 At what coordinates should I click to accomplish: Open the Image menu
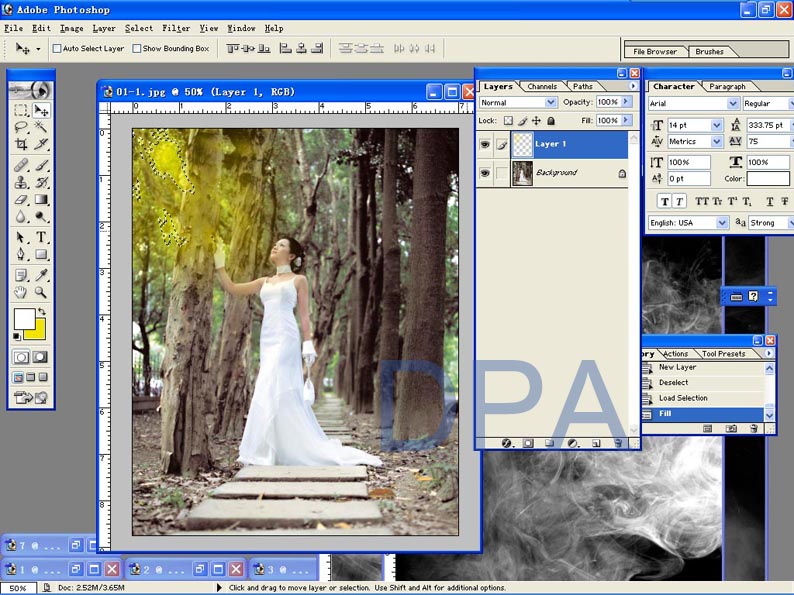tap(71, 28)
